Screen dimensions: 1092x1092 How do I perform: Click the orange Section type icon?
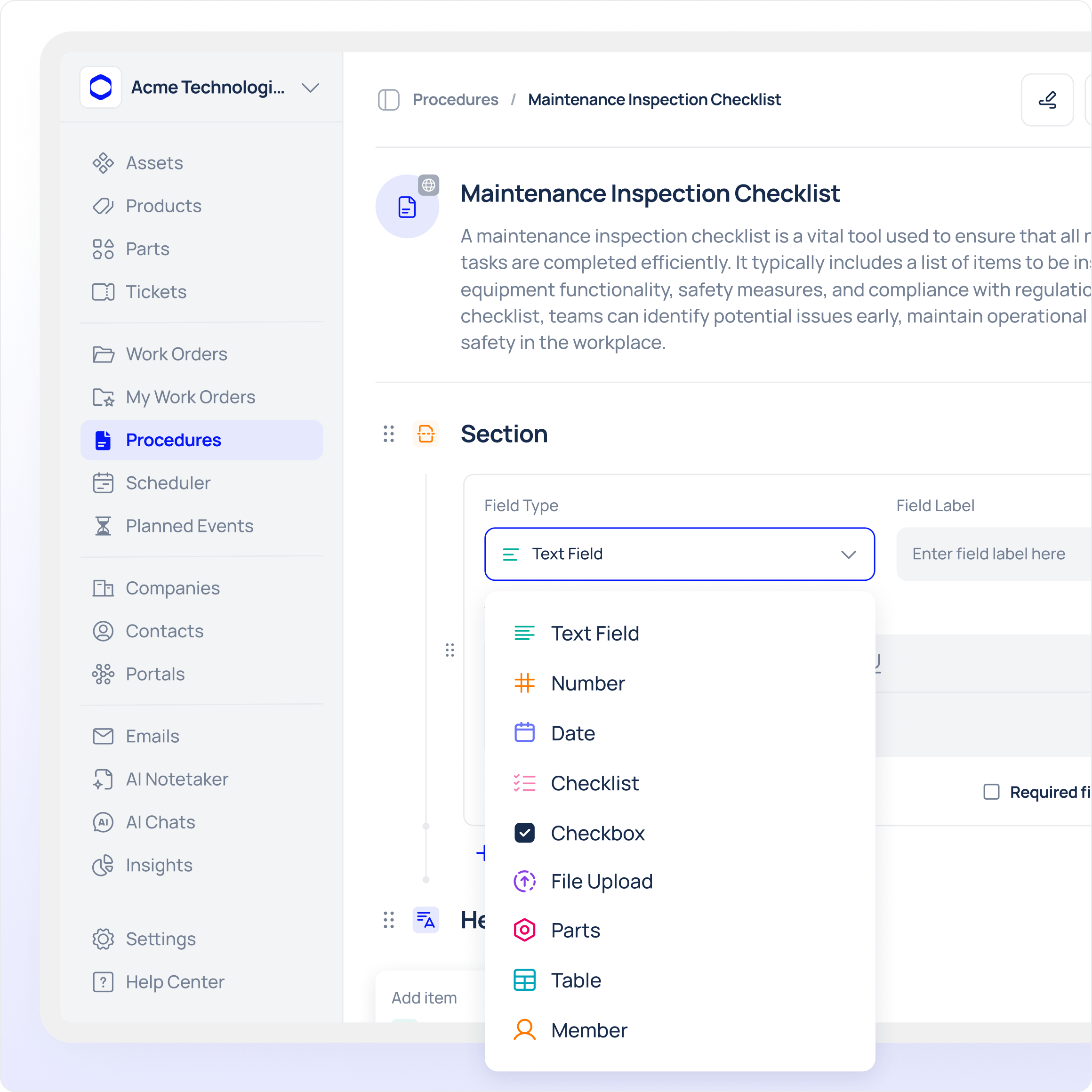[x=426, y=434]
